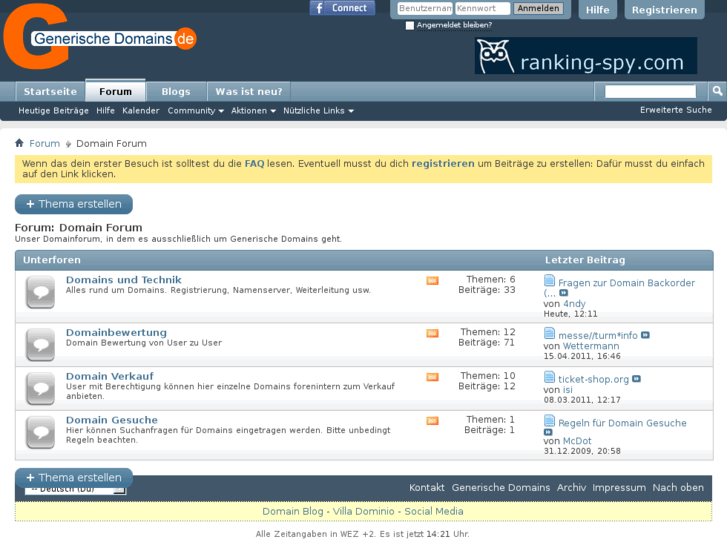Open the Domains und Technik subforum
Screen dimensions: 727x545
(123, 280)
